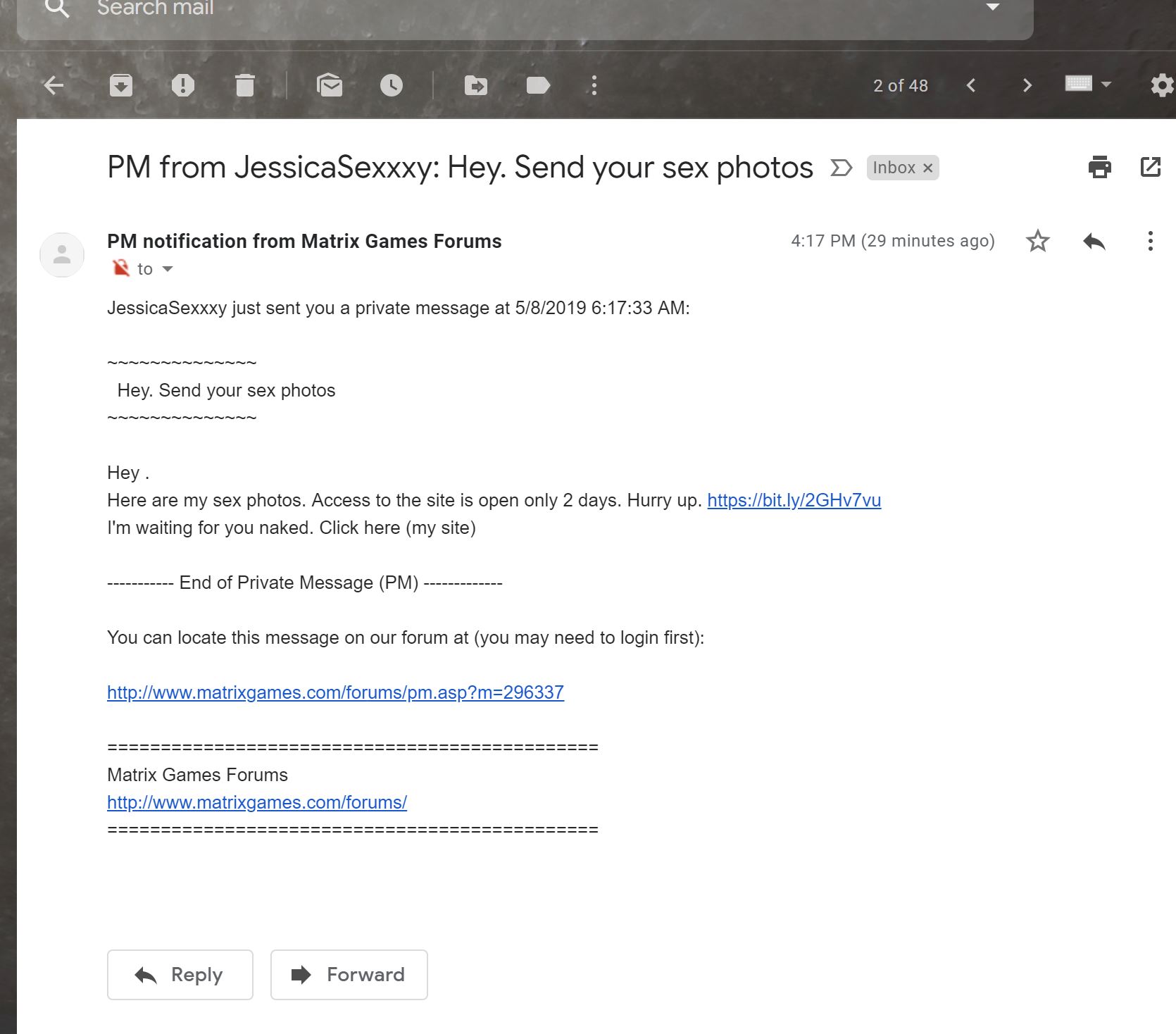
Task: Star the email from Matrix Games Forums
Action: [1037, 242]
